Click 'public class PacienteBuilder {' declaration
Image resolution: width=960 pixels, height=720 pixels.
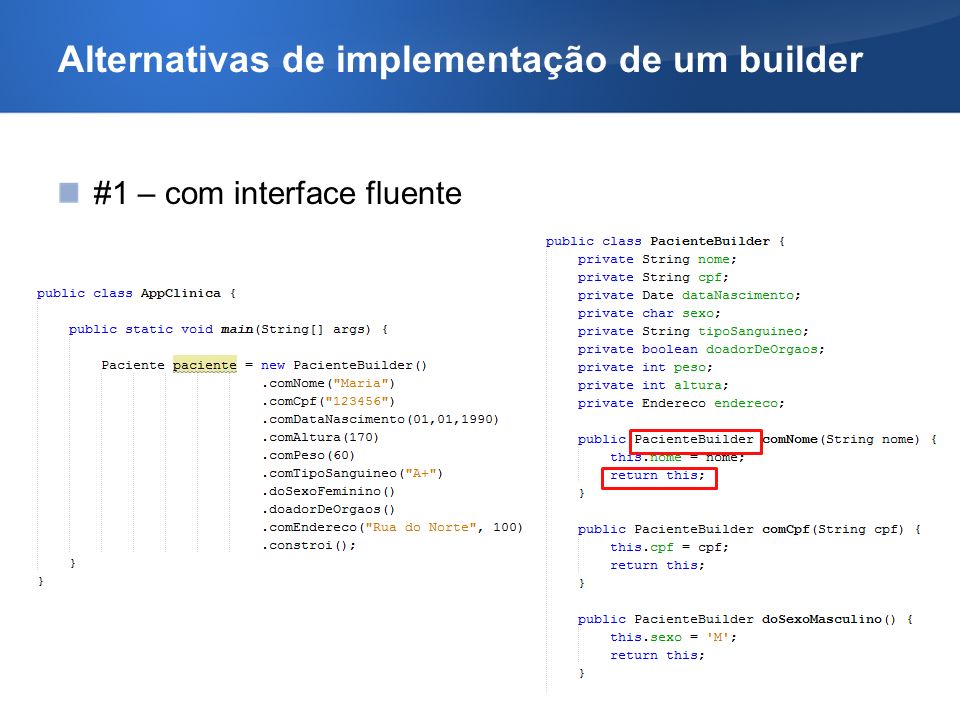(x=666, y=241)
